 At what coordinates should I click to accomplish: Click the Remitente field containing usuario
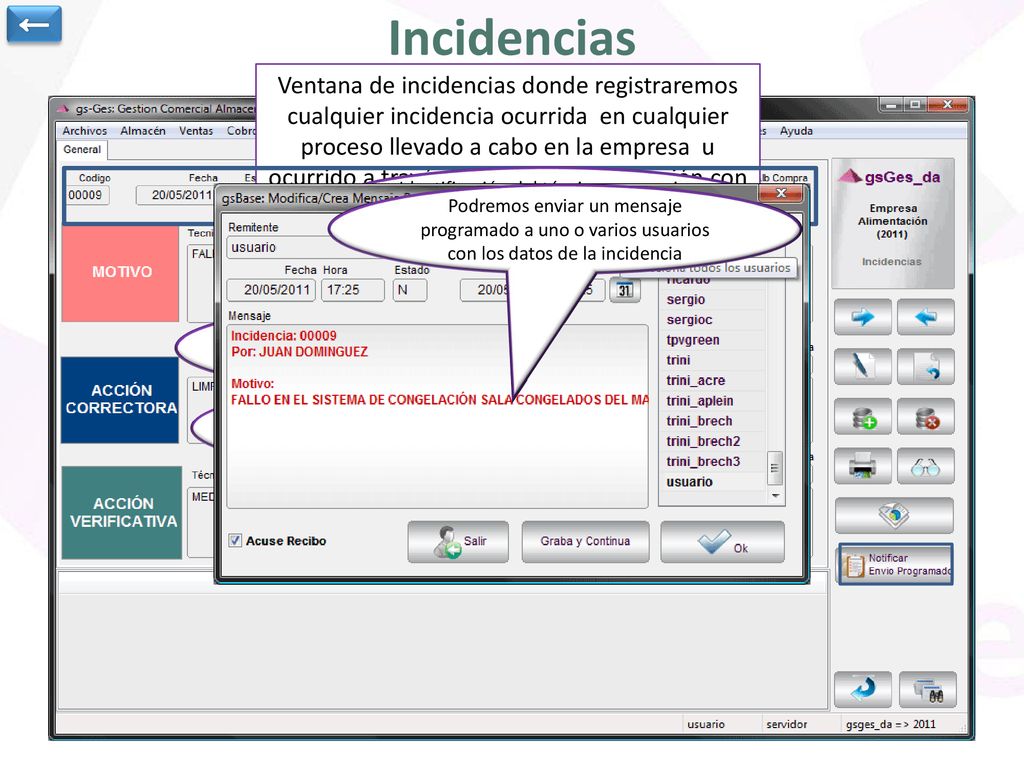[x=287, y=248]
